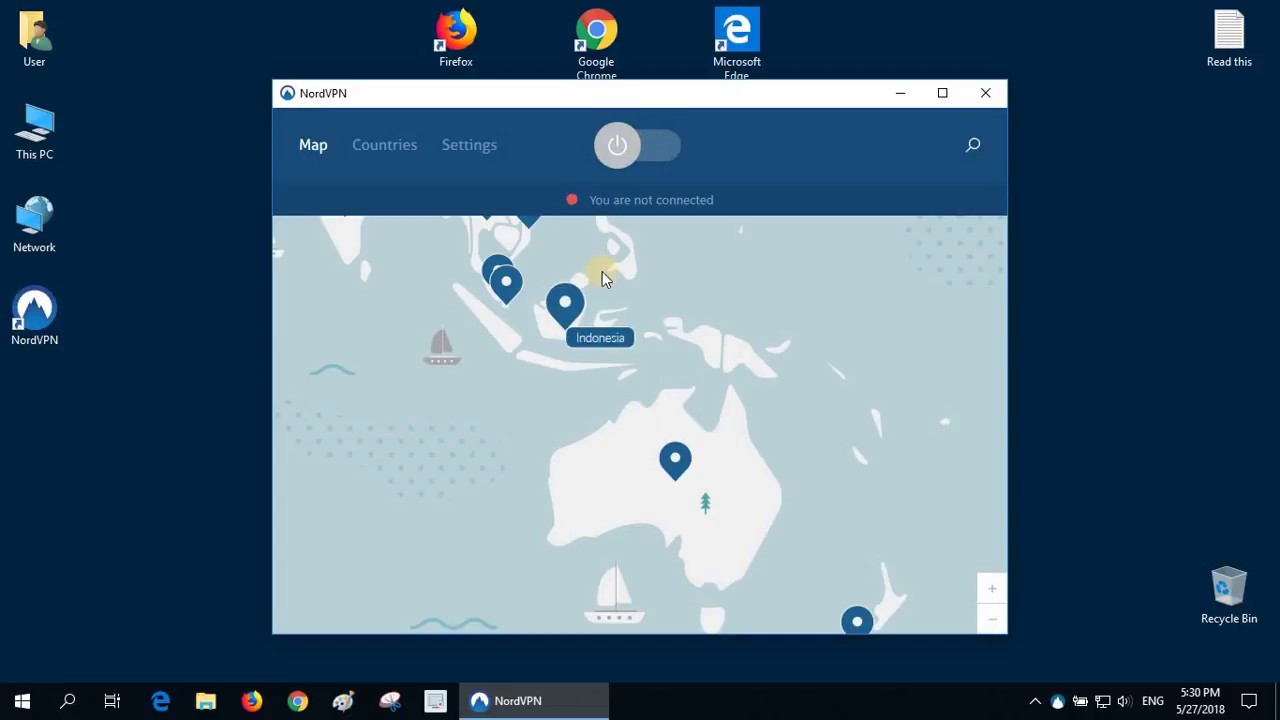The height and width of the screenshot is (720, 1280).
Task: Open File Explorer from the taskbar
Action: click(206, 701)
